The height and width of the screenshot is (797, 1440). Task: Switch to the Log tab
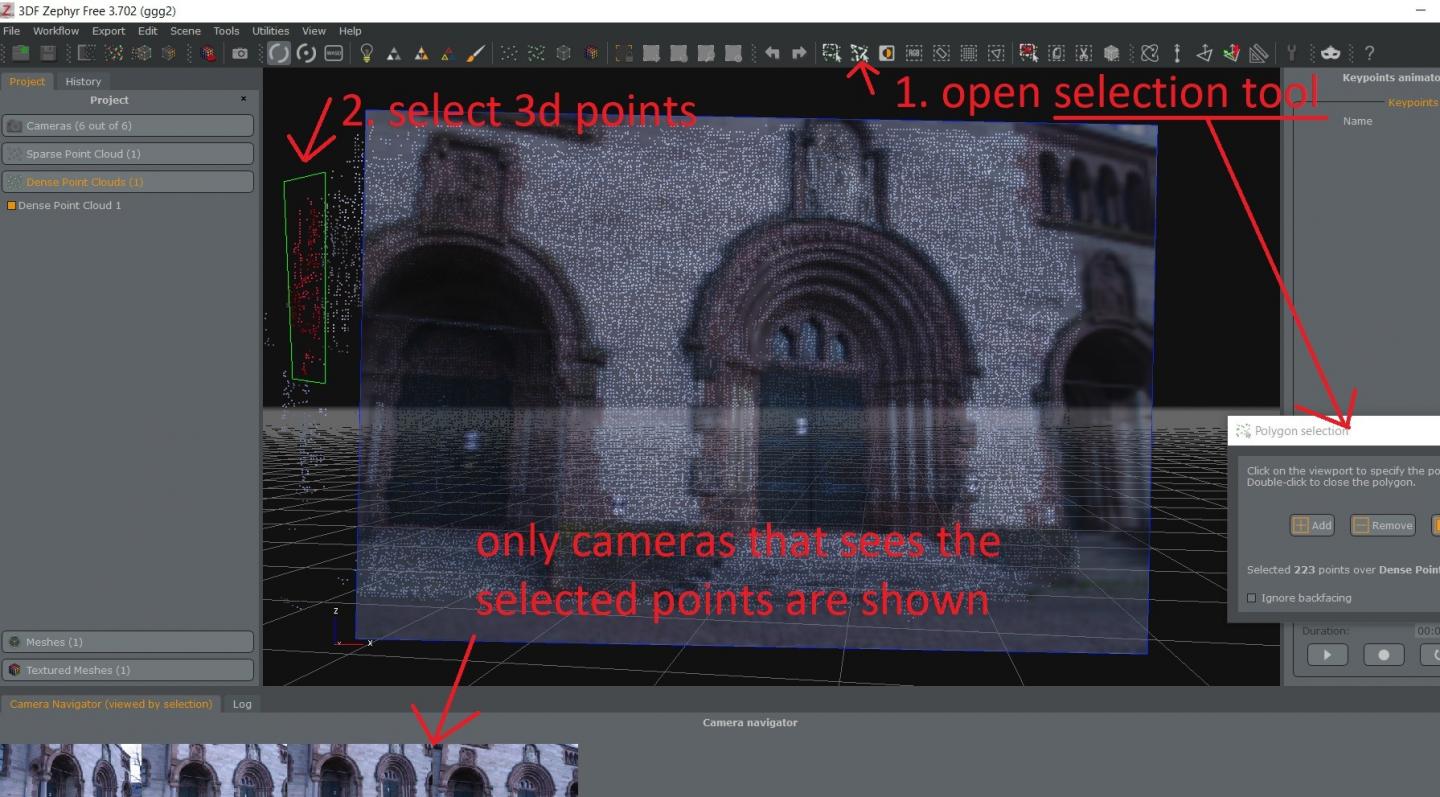pos(242,704)
